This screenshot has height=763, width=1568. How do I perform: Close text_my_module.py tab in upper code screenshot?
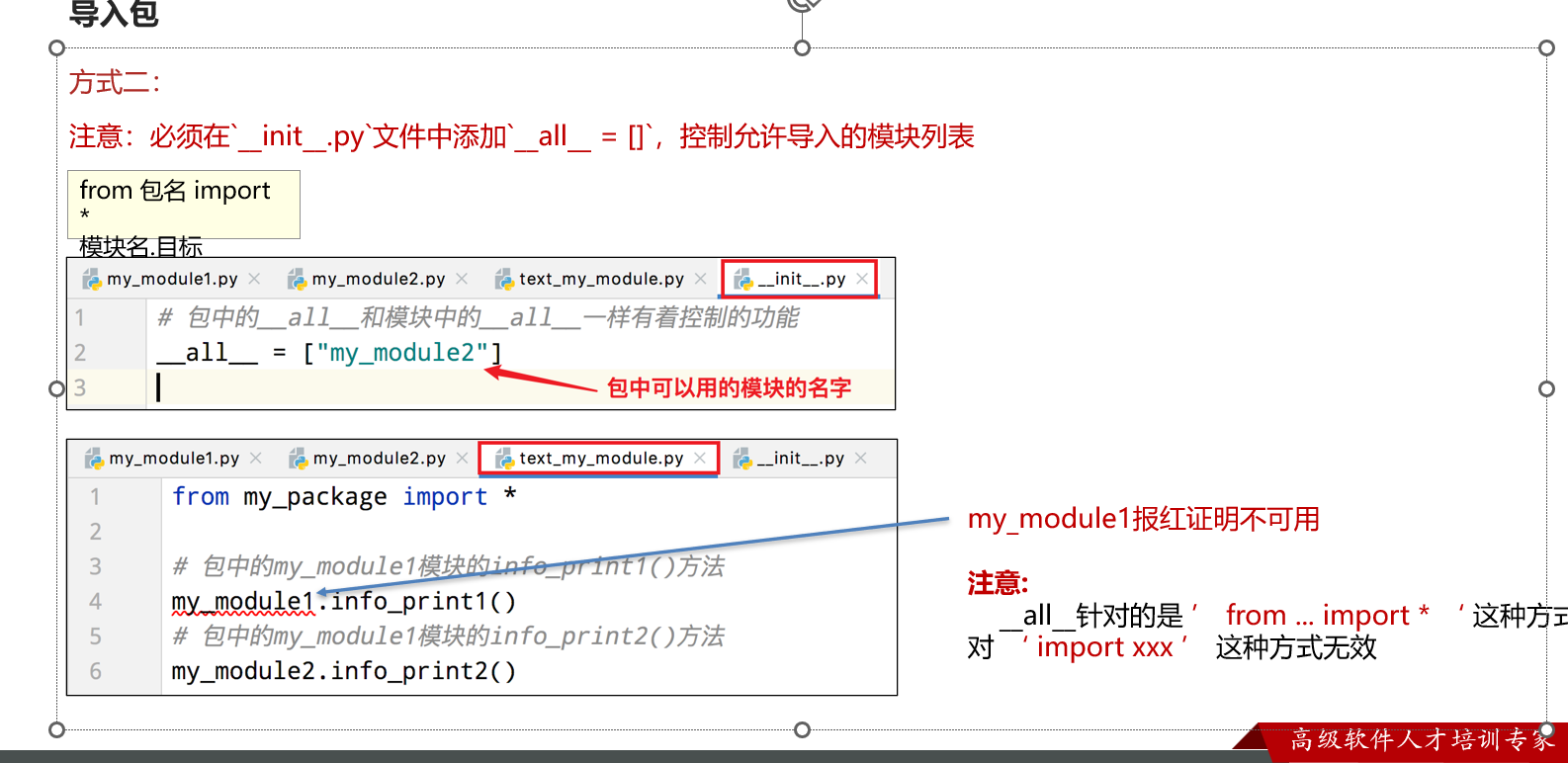coord(700,279)
